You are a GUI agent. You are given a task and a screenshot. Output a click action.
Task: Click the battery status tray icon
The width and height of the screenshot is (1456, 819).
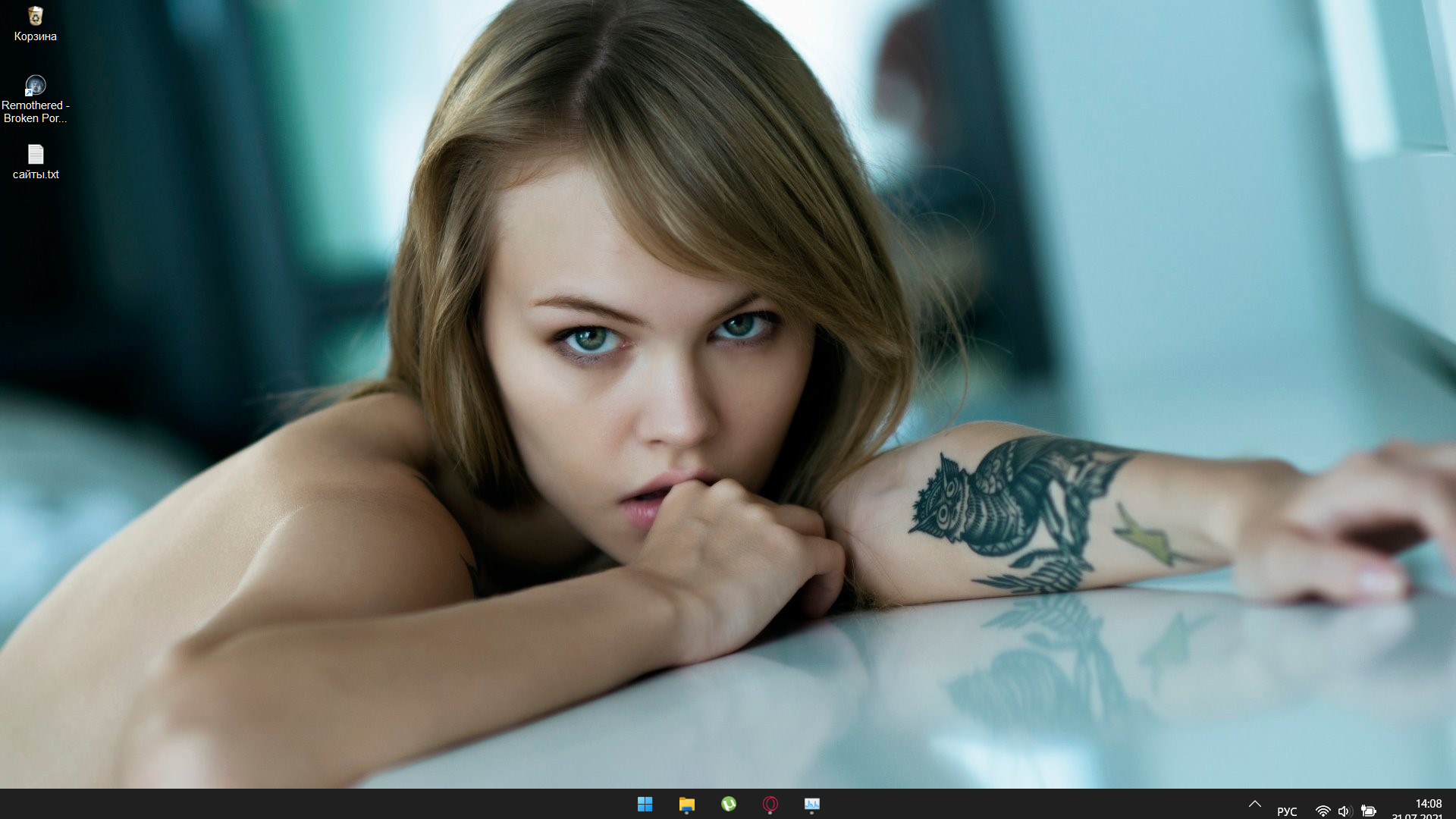tap(1368, 811)
